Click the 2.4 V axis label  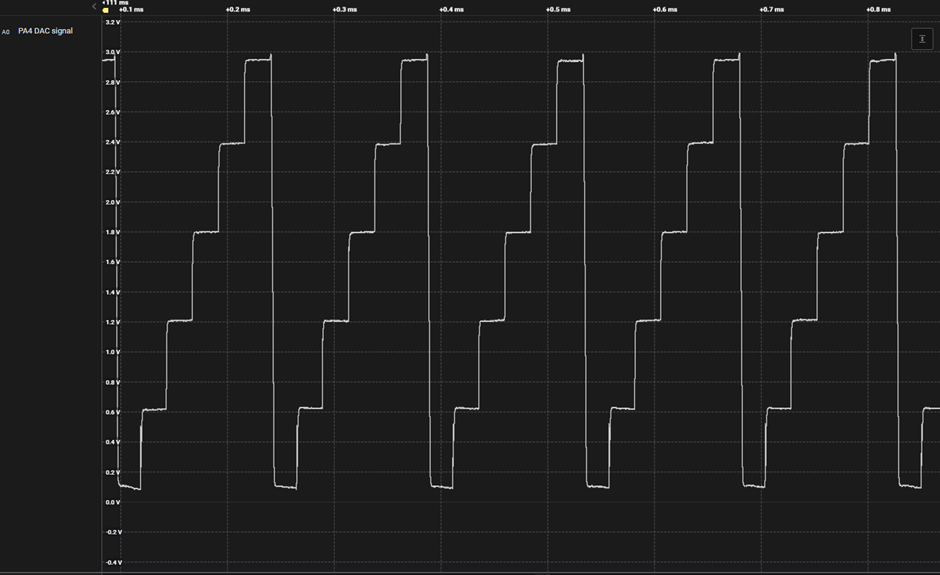click(x=113, y=142)
